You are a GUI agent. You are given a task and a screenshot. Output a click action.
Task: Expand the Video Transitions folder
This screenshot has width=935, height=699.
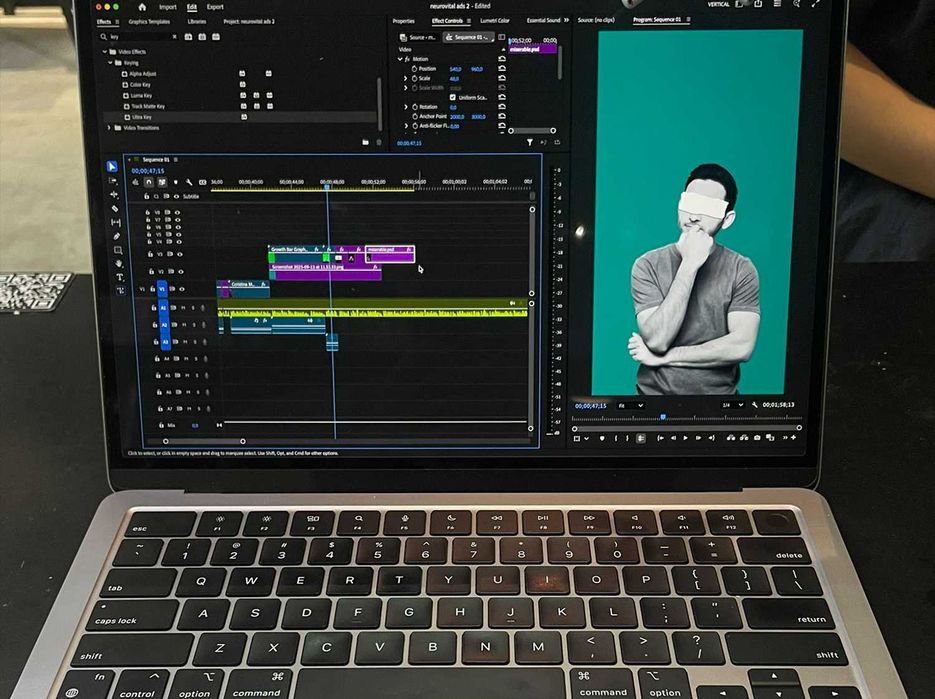click(x=109, y=128)
